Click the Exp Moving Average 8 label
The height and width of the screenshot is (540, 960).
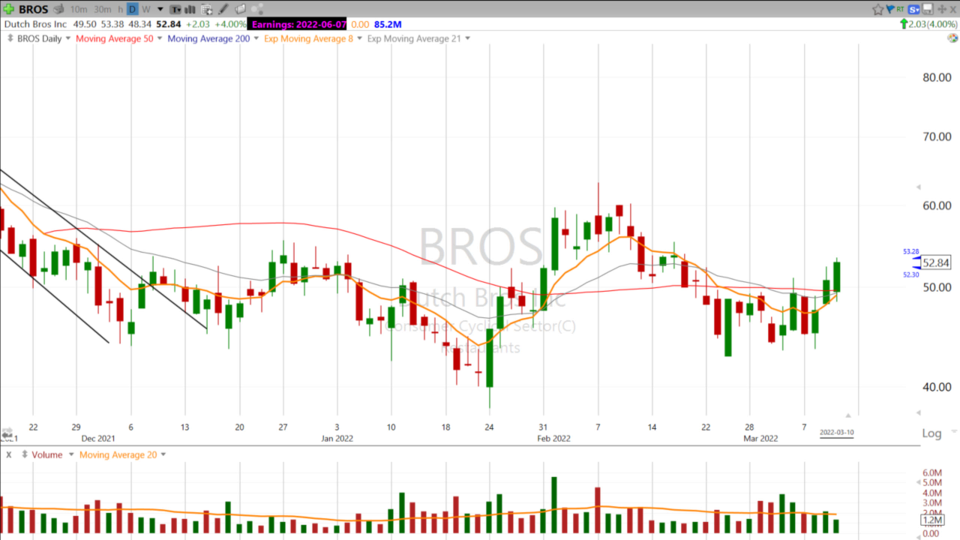pos(309,39)
